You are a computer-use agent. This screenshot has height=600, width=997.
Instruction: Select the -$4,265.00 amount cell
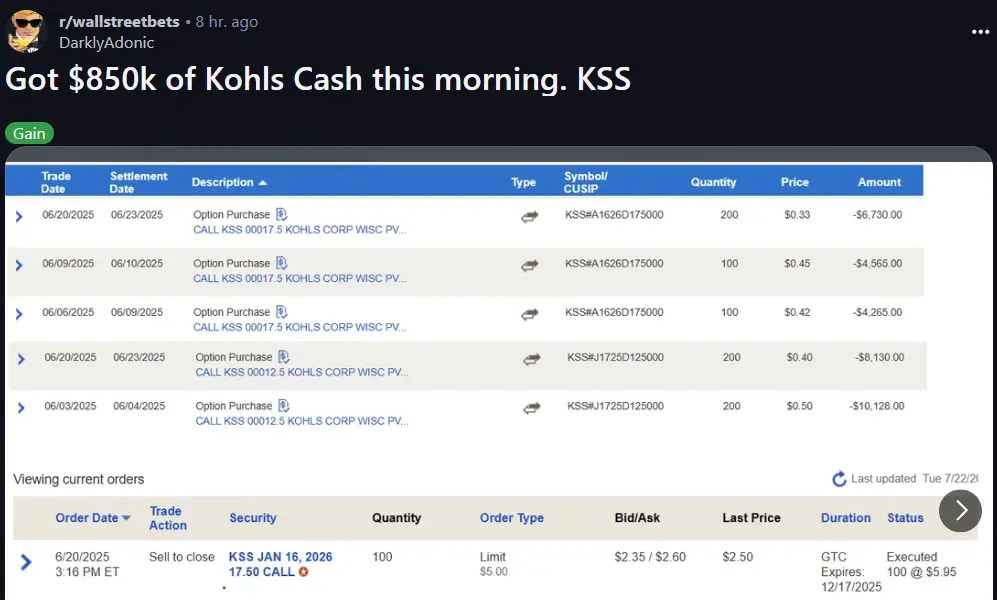(877, 312)
